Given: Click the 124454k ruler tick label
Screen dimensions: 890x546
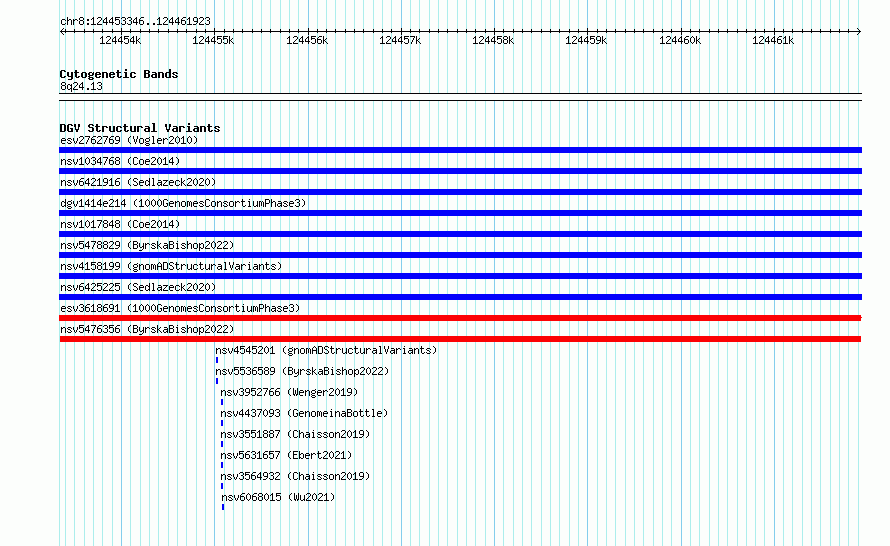Looking at the screenshot, I should 120,40.
